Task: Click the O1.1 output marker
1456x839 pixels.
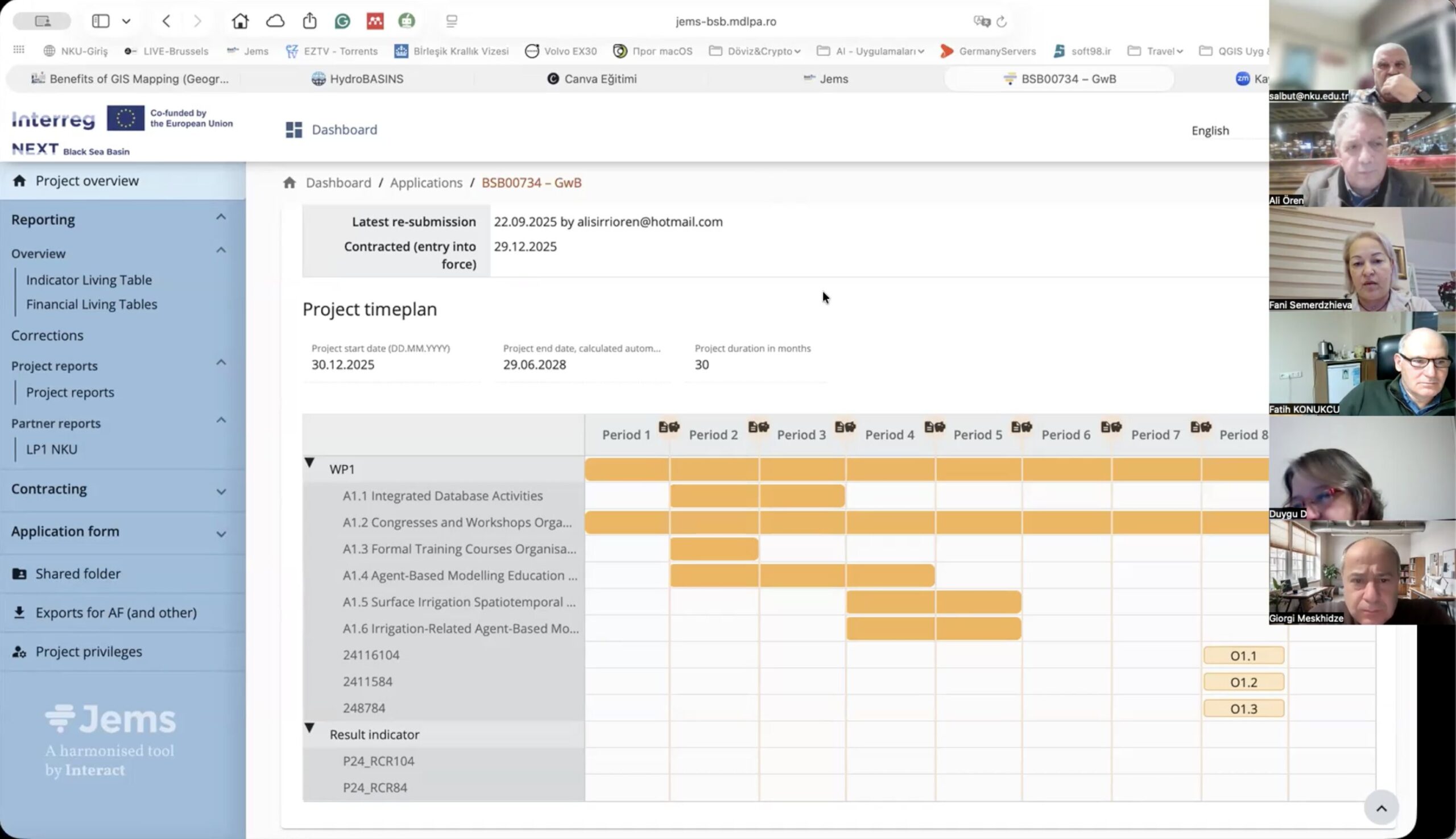Action: coord(1243,656)
